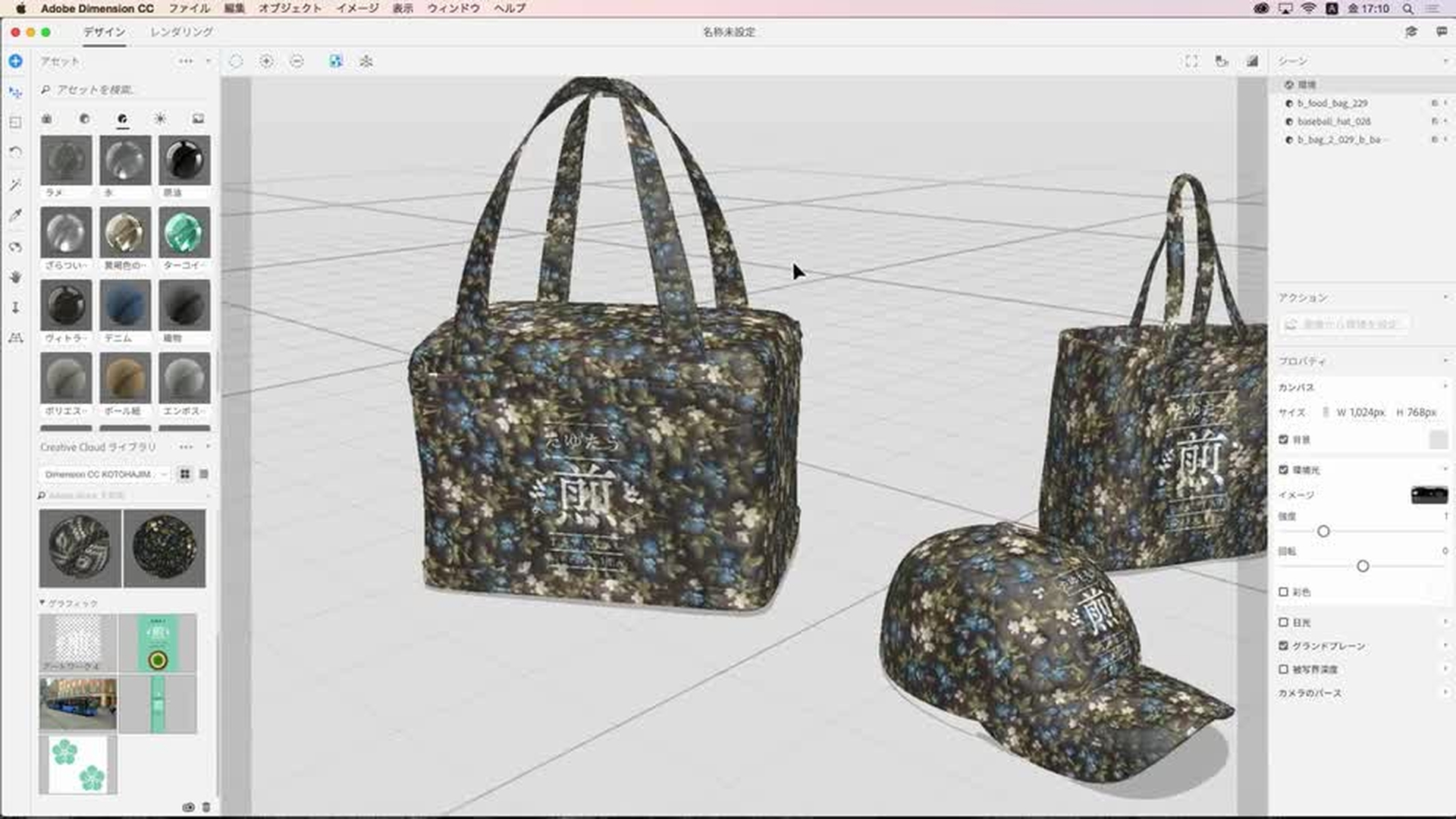Image resolution: width=1456 pixels, height=819 pixels.
Task: Select baseball_hat_028 in scene list
Action: pos(1333,121)
